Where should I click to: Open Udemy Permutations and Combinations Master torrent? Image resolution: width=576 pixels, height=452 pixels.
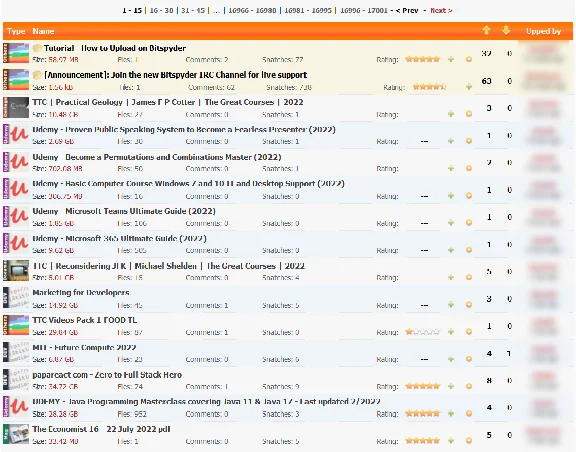(157, 157)
